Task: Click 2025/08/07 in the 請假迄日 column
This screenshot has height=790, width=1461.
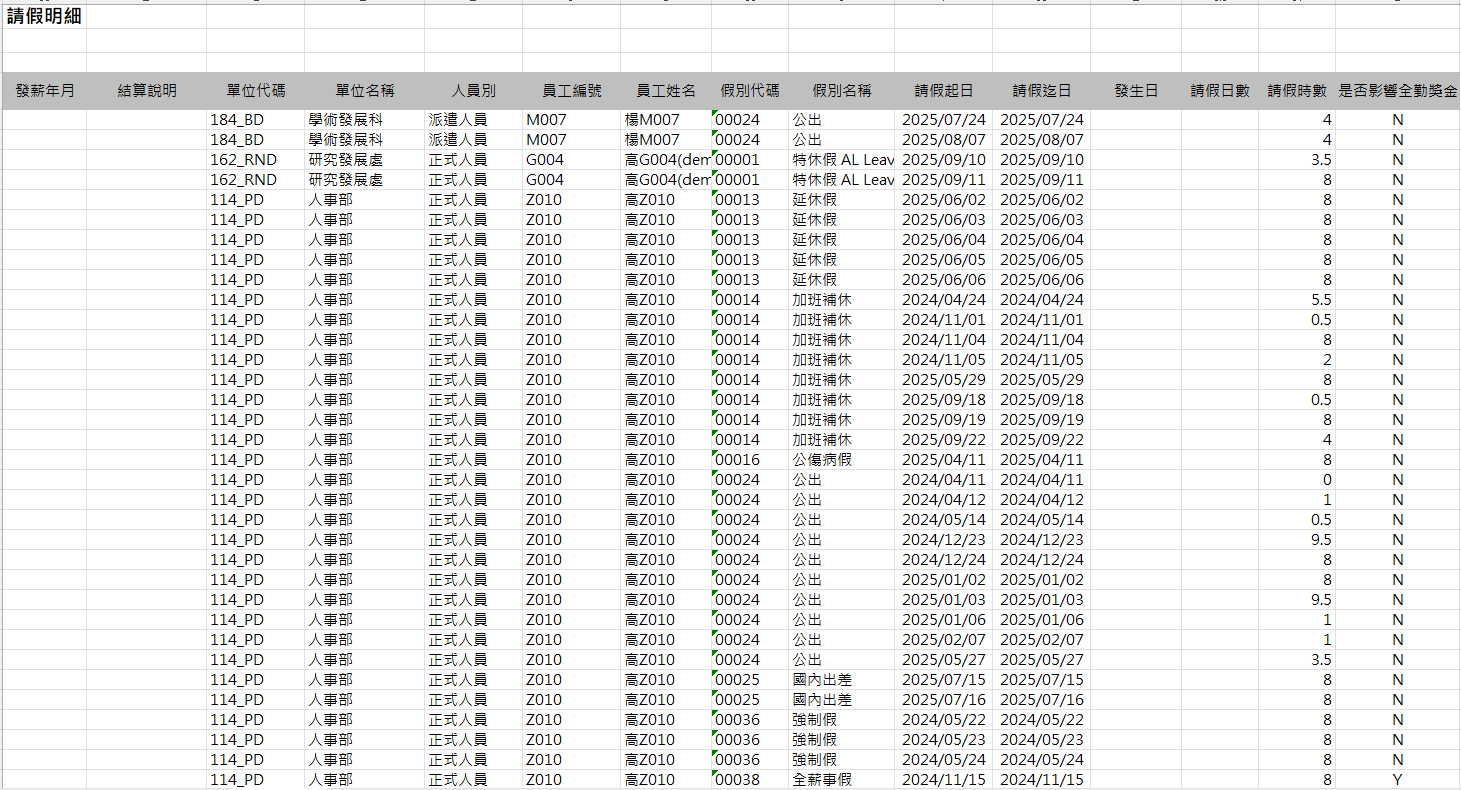Action: coord(1041,140)
